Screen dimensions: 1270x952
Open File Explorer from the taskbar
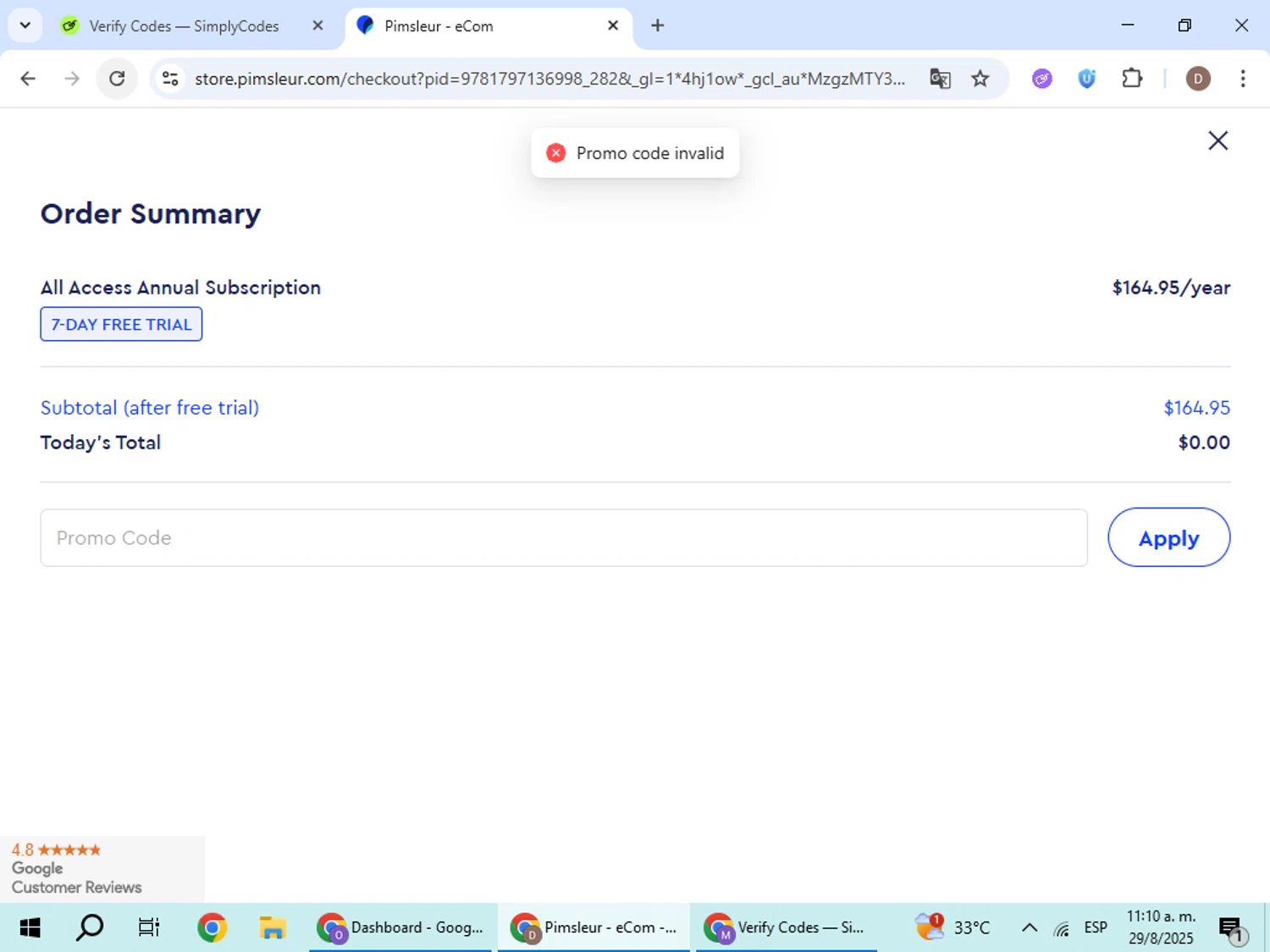click(x=272, y=927)
